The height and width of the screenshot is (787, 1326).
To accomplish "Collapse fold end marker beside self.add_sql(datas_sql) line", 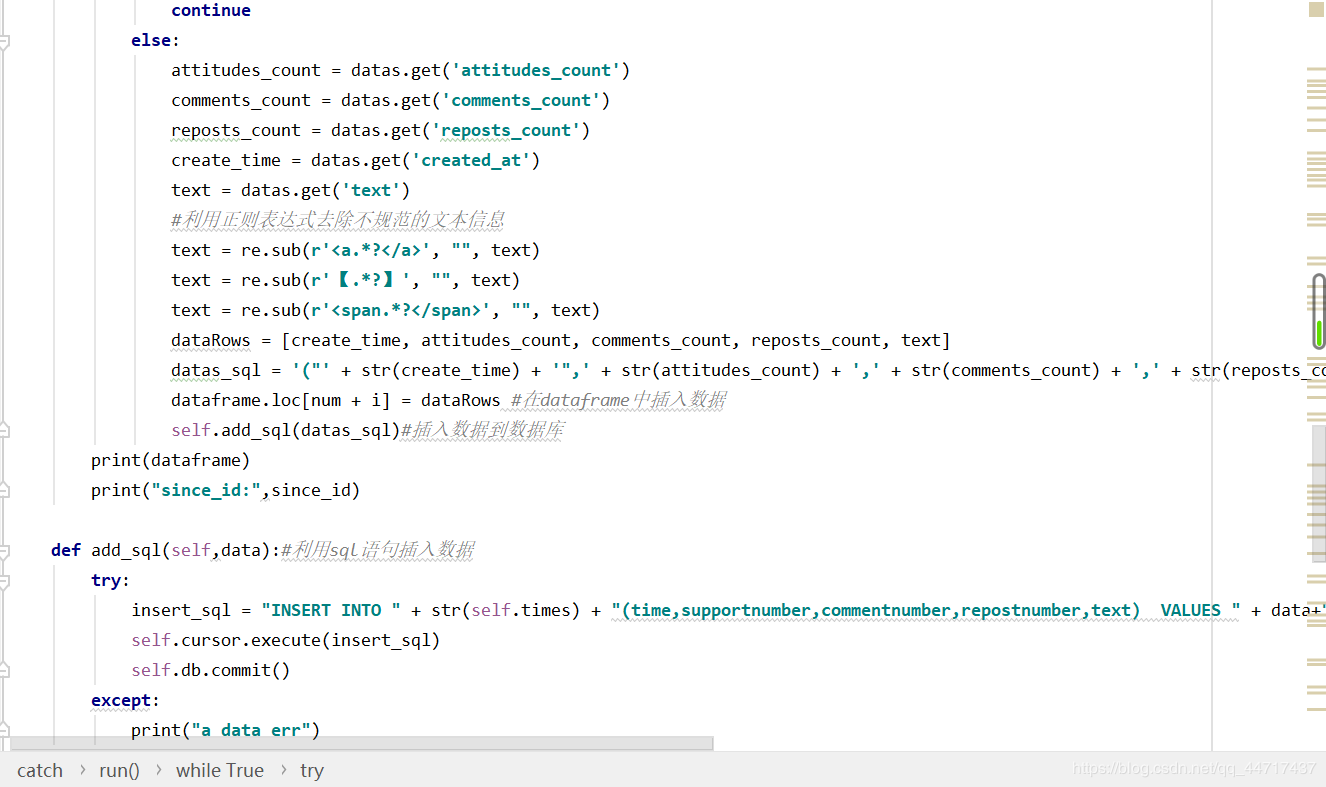I will point(3,430).
